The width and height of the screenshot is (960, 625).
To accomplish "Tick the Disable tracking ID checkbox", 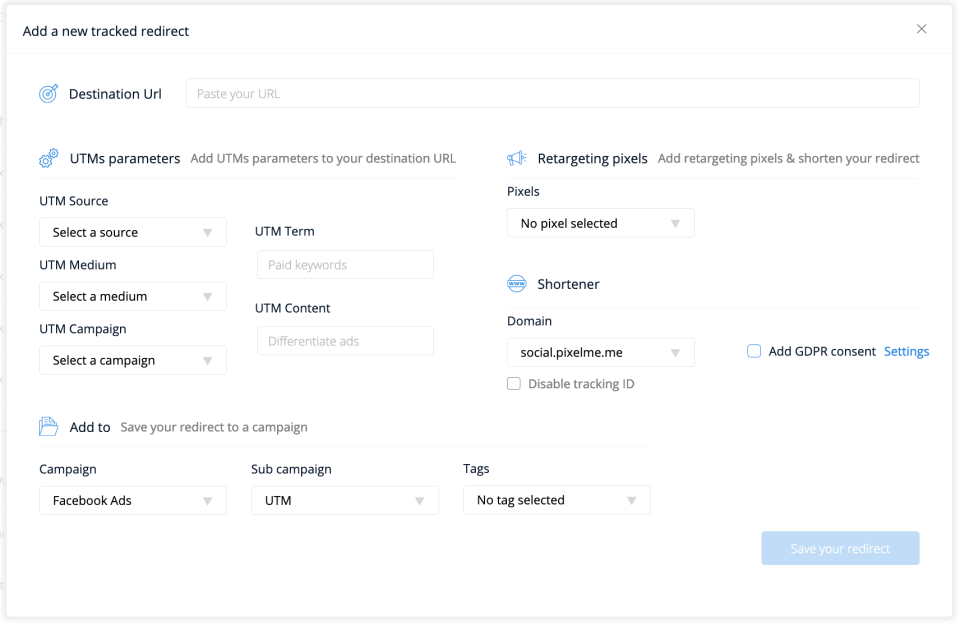I will [x=514, y=384].
